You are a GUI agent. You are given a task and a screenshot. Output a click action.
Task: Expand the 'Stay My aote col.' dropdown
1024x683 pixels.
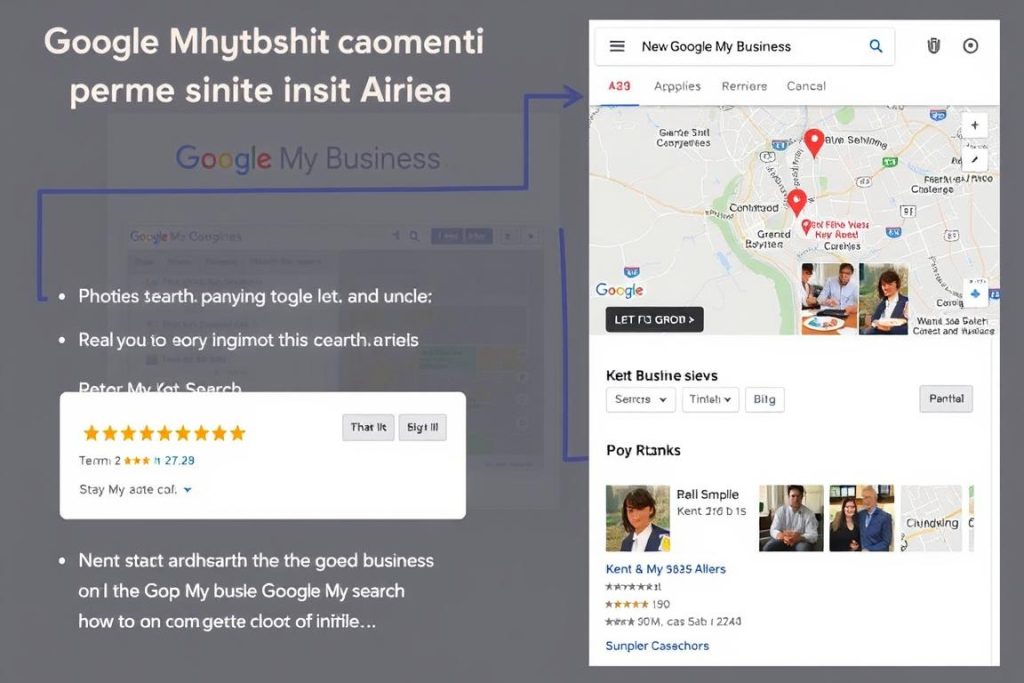click(136, 490)
